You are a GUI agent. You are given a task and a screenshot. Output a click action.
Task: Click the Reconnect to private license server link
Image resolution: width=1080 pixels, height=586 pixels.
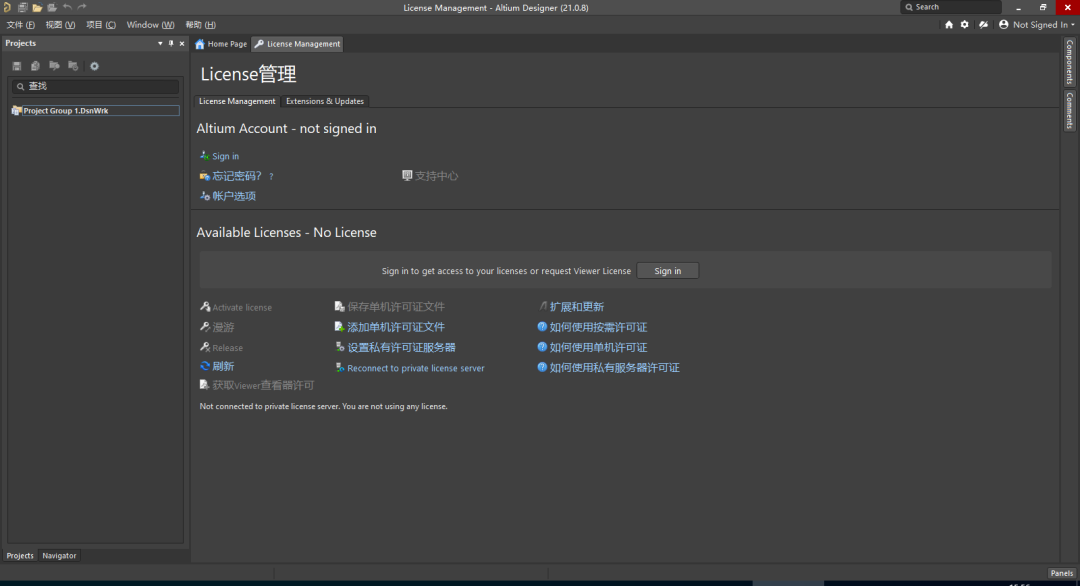pos(416,367)
